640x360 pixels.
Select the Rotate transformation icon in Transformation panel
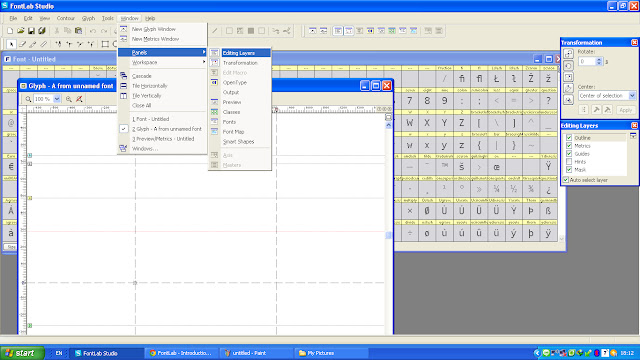568,65
